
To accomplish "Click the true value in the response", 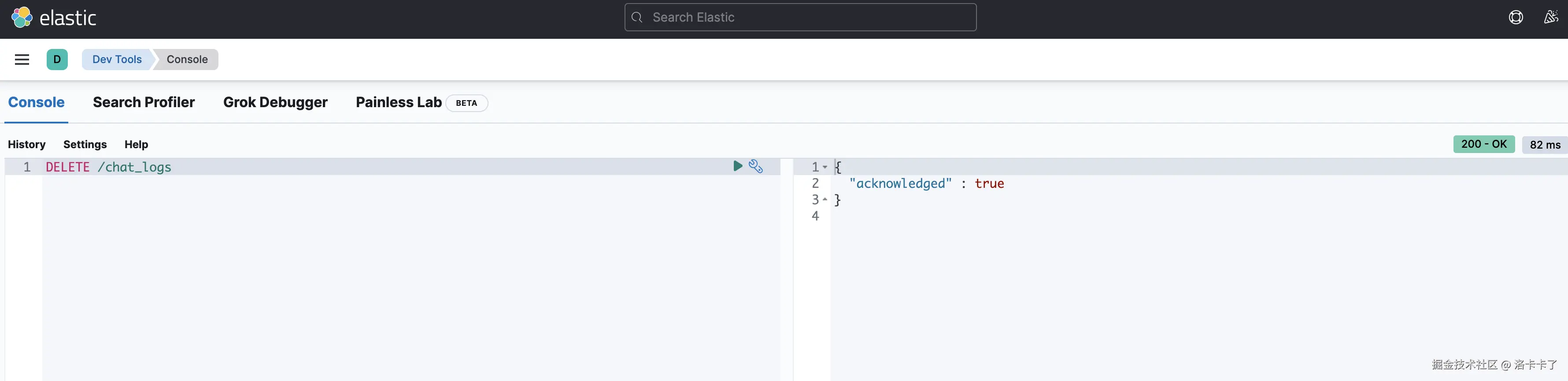I will point(989,183).
